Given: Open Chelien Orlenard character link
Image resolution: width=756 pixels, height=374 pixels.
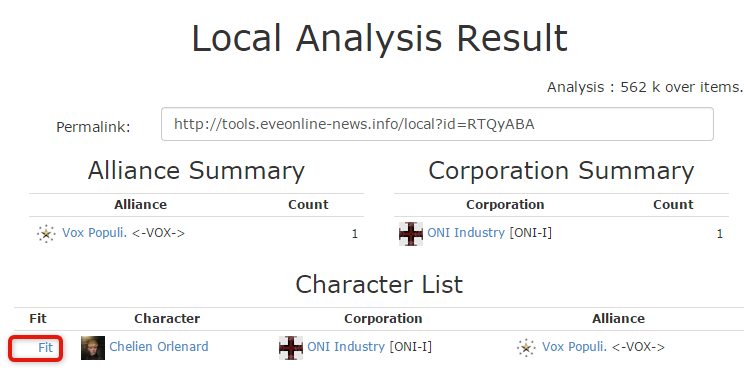Looking at the screenshot, I should coord(159,347).
